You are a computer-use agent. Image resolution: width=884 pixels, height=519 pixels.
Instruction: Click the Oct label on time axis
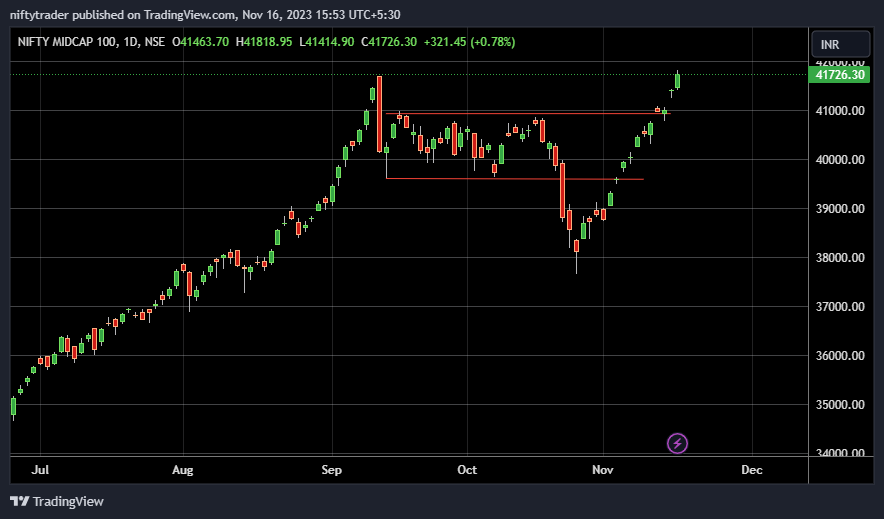(x=467, y=469)
